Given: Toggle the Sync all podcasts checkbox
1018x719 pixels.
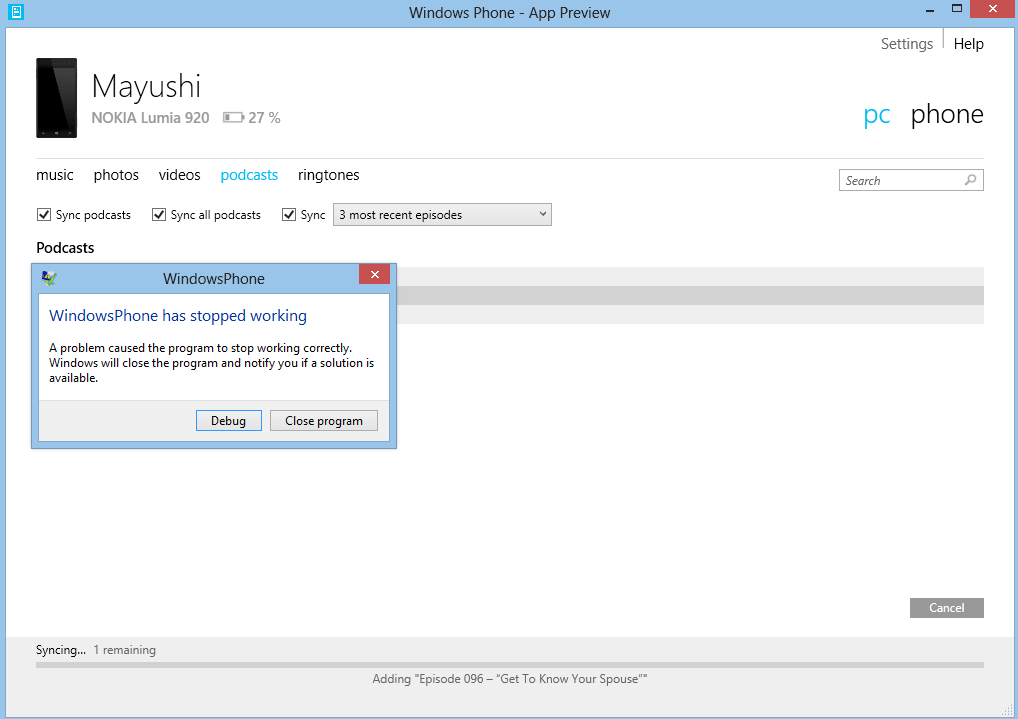Looking at the screenshot, I should (x=158, y=214).
